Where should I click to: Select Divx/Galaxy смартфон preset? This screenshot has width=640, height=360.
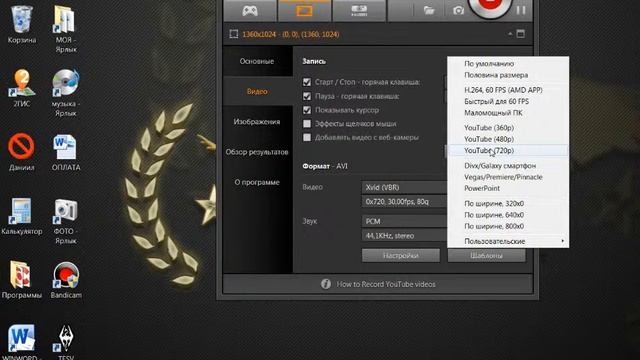click(x=508, y=166)
